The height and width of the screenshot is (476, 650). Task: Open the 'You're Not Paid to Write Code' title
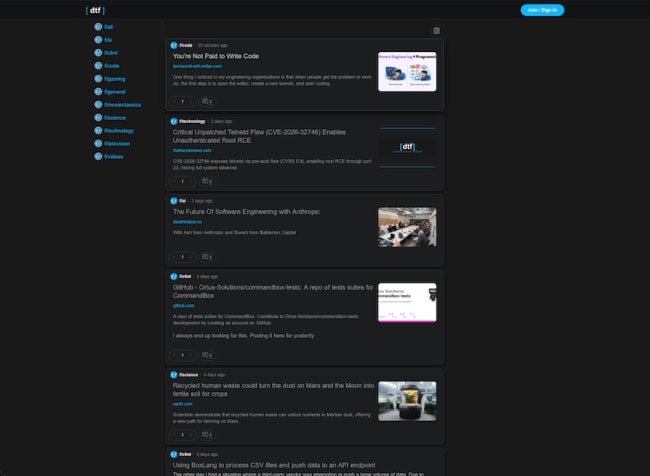point(216,56)
